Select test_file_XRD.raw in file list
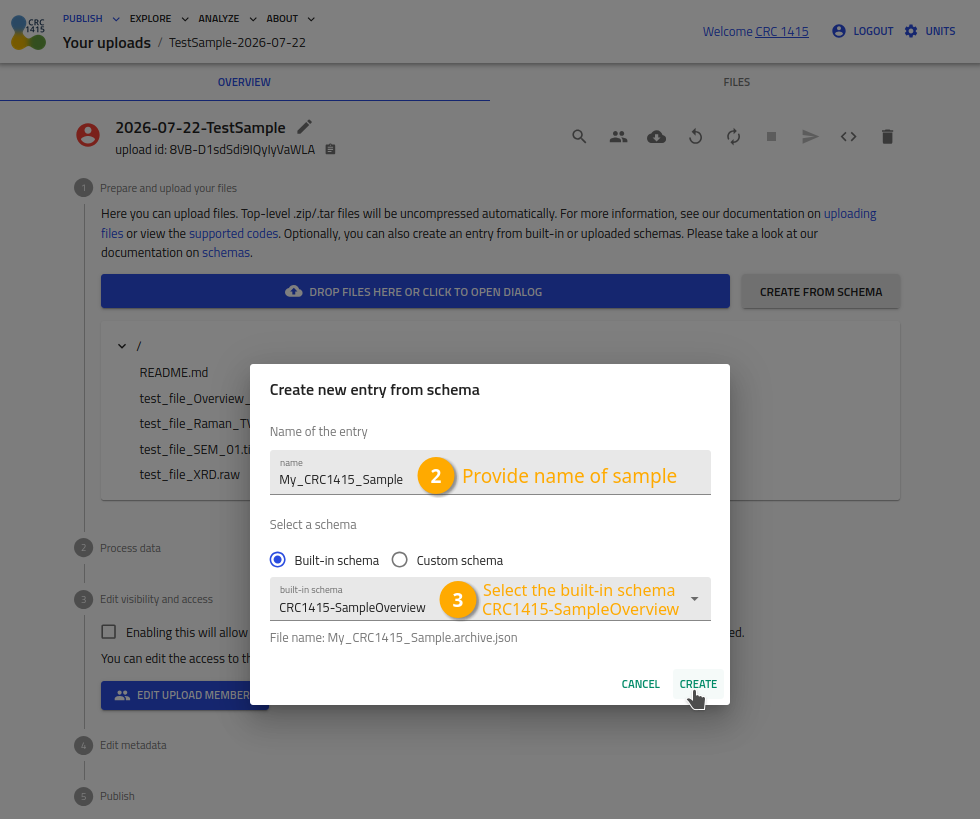This screenshot has width=980, height=819. [189, 475]
